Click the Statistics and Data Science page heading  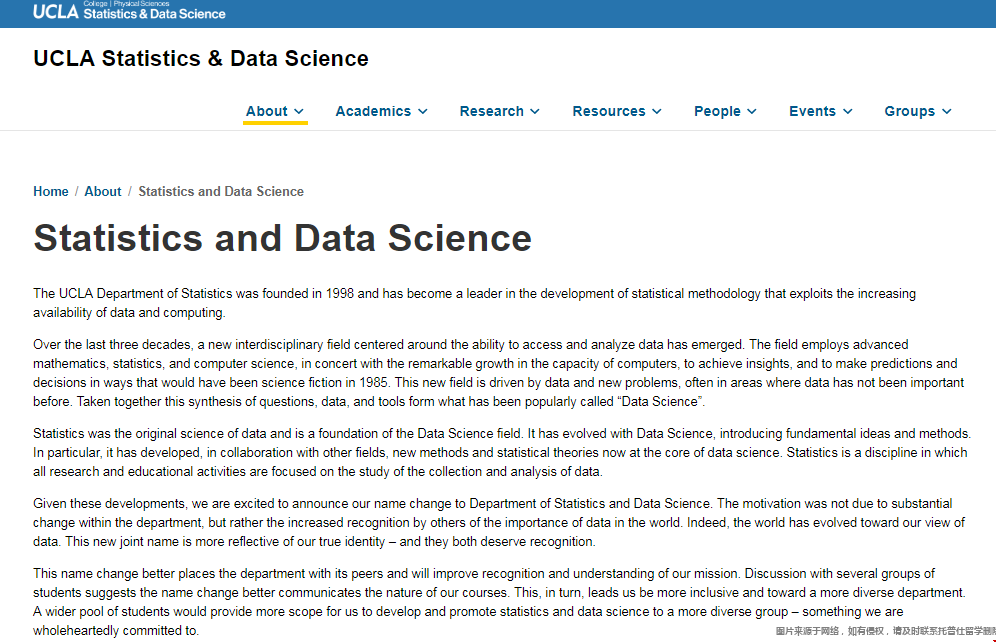pyautogui.click(x=282, y=238)
